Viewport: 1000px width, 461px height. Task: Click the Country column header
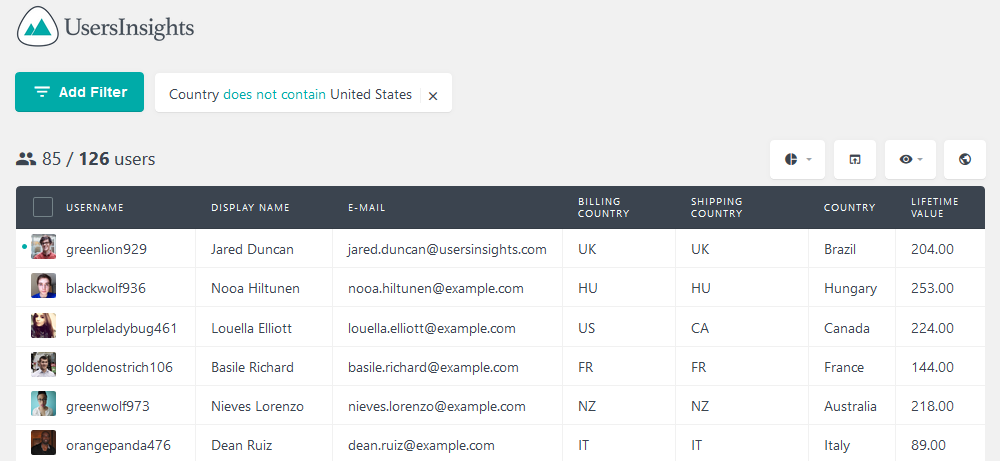[x=849, y=207]
